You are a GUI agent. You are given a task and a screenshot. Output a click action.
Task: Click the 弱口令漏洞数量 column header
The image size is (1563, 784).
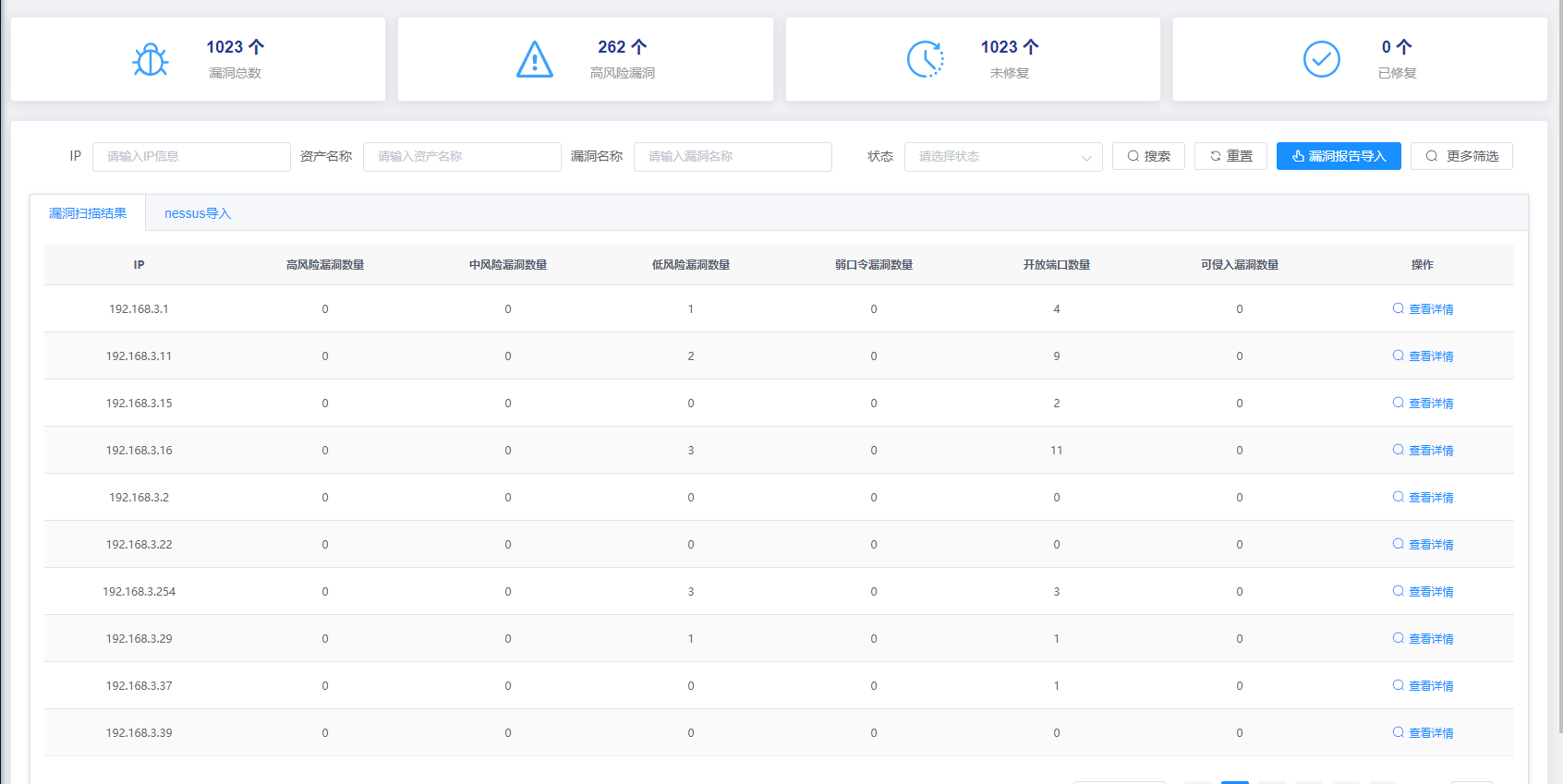[874, 265]
